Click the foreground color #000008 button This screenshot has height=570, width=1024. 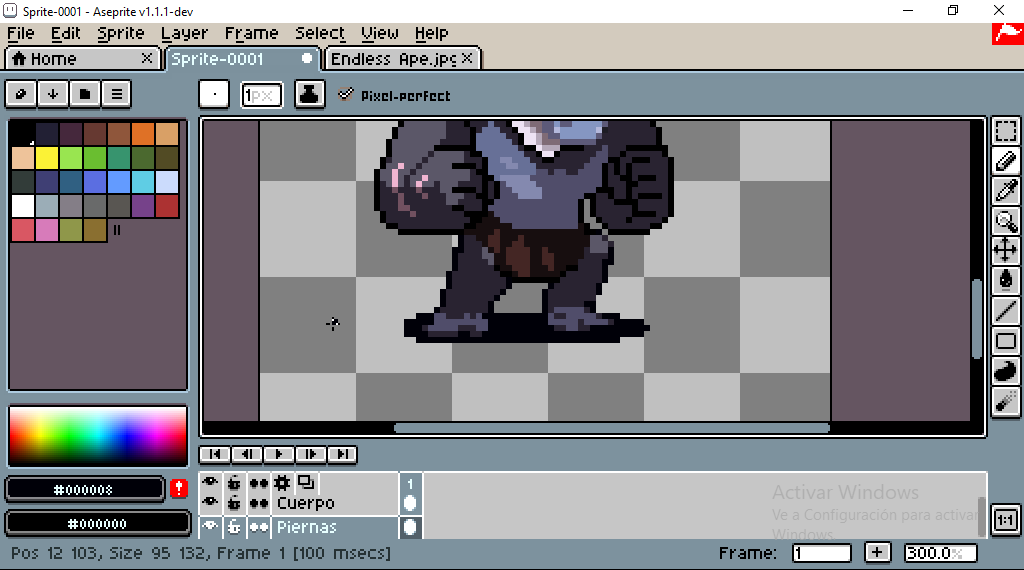84,489
